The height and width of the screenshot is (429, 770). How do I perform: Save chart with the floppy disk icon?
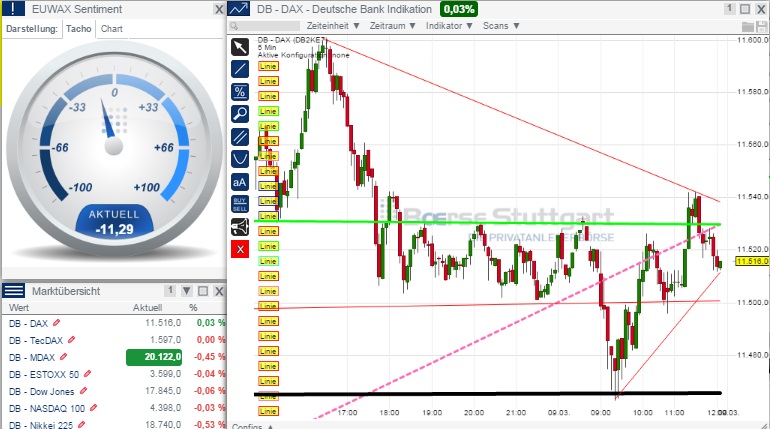tap(762, 27)
